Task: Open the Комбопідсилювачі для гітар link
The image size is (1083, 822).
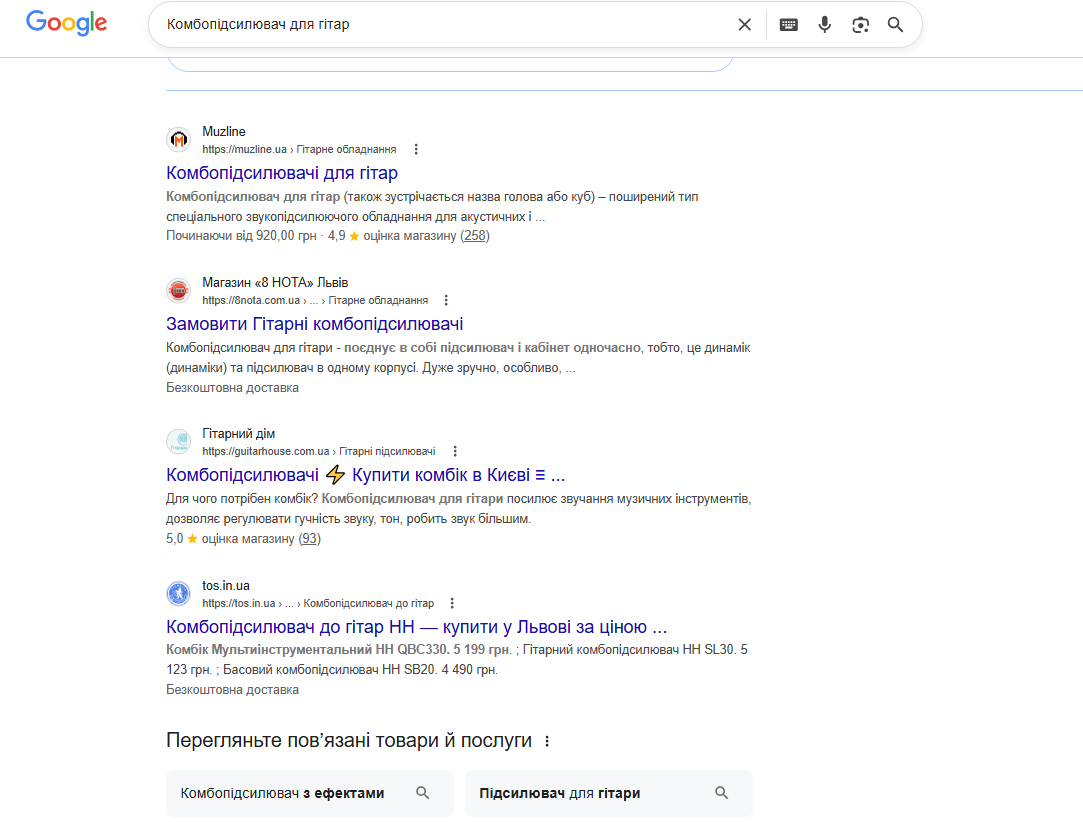Action: 282,173
